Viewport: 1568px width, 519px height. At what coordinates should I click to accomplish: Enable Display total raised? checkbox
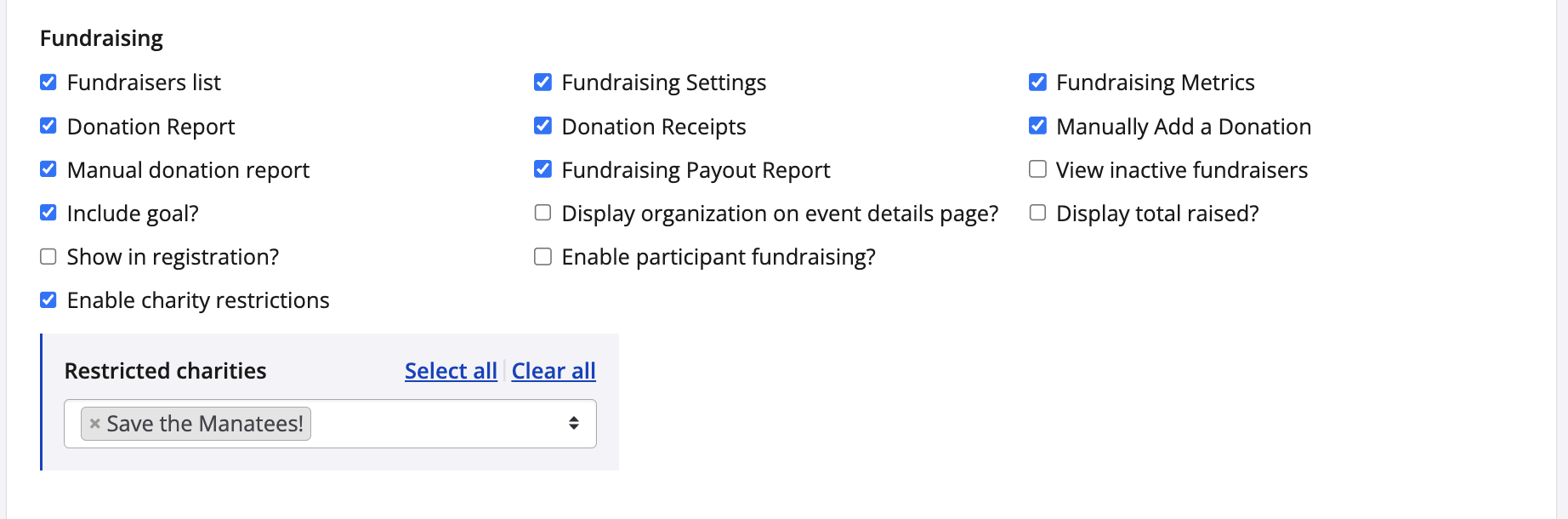click(1037, 213)
